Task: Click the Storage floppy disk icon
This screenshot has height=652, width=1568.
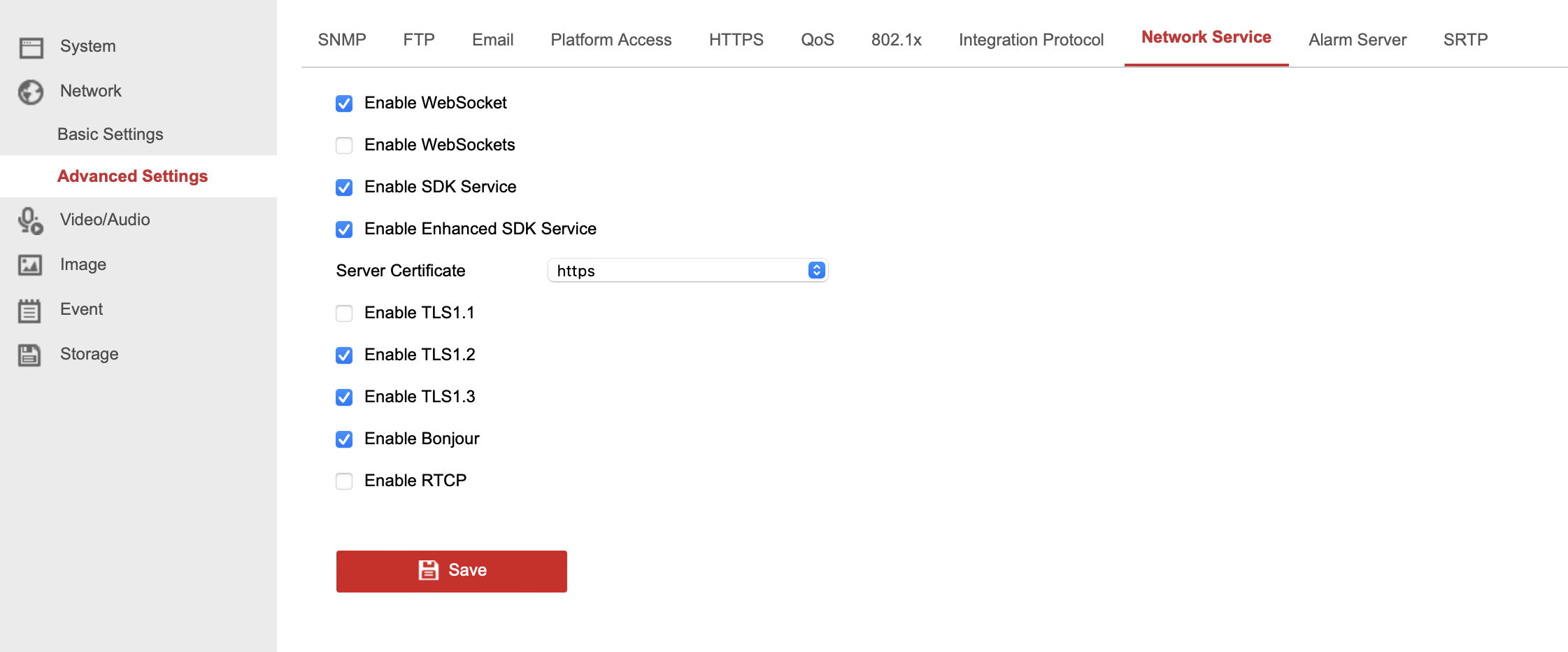Action: [x=29, y=355]
